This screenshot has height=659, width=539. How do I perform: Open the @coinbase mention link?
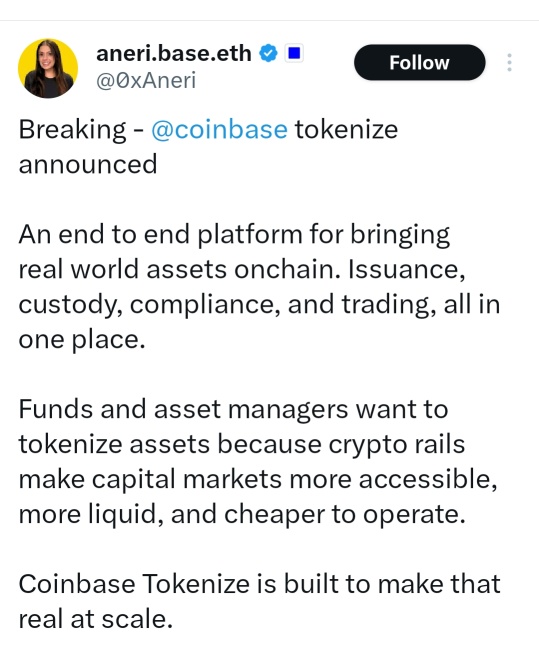click(x=219, y=129)
